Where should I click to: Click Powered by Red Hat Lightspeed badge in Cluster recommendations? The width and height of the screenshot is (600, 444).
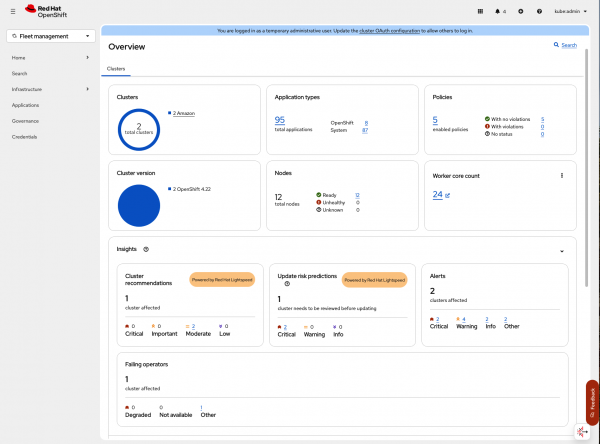222,280
